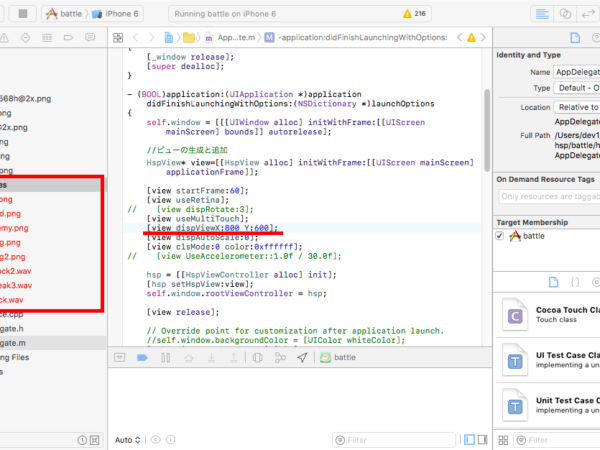Click the 216 warnings indicator

click(415, 14)
